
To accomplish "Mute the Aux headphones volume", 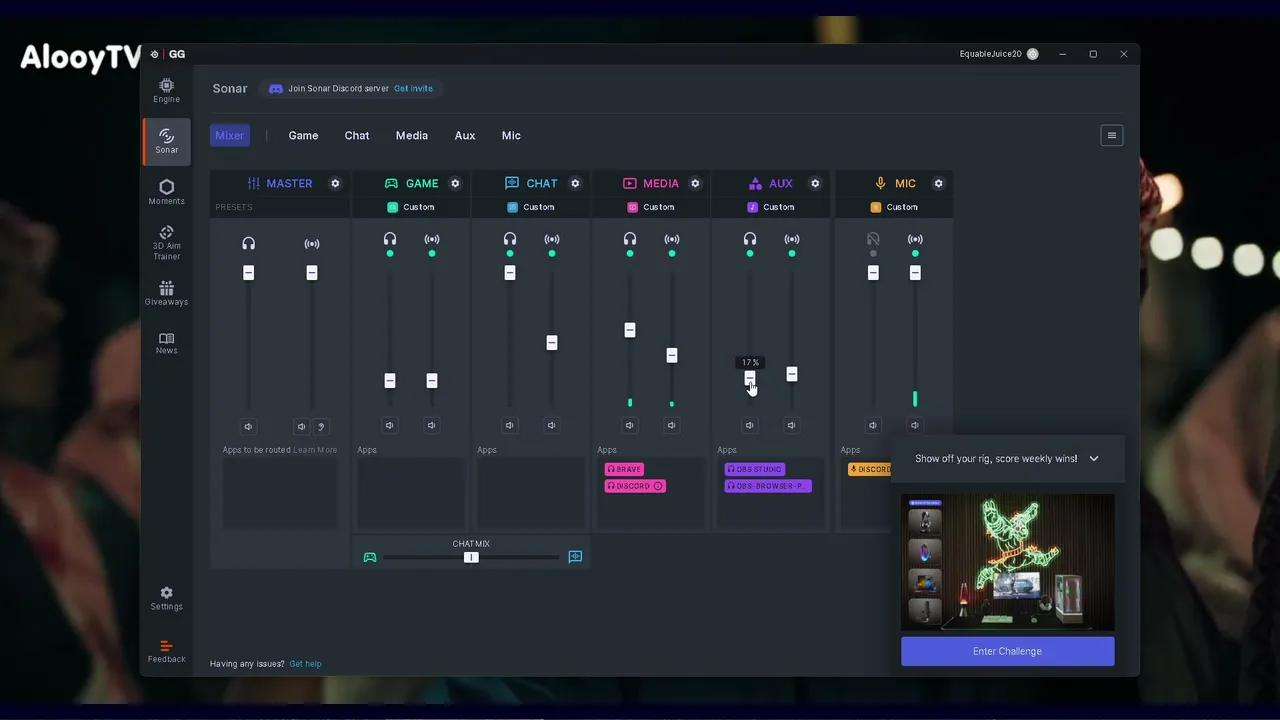I will 750,425.
